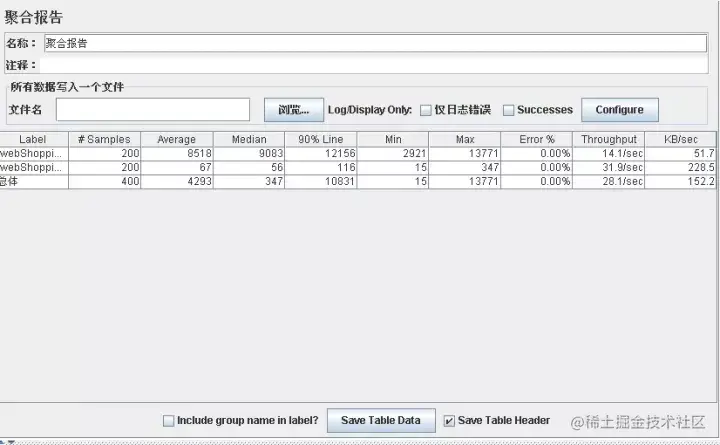
Task: Select the 总体 total row label
Action: [34, 181]
